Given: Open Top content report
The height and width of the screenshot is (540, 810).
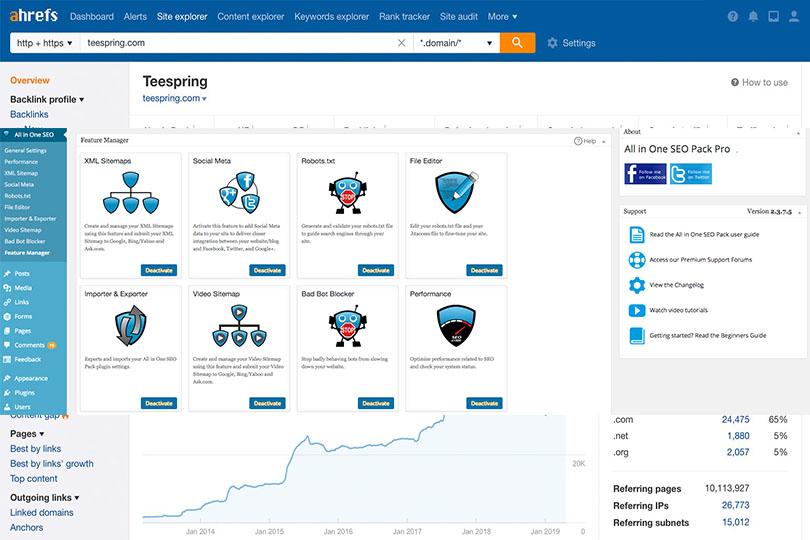Looking at the screenshot, I should click(34, 479).
